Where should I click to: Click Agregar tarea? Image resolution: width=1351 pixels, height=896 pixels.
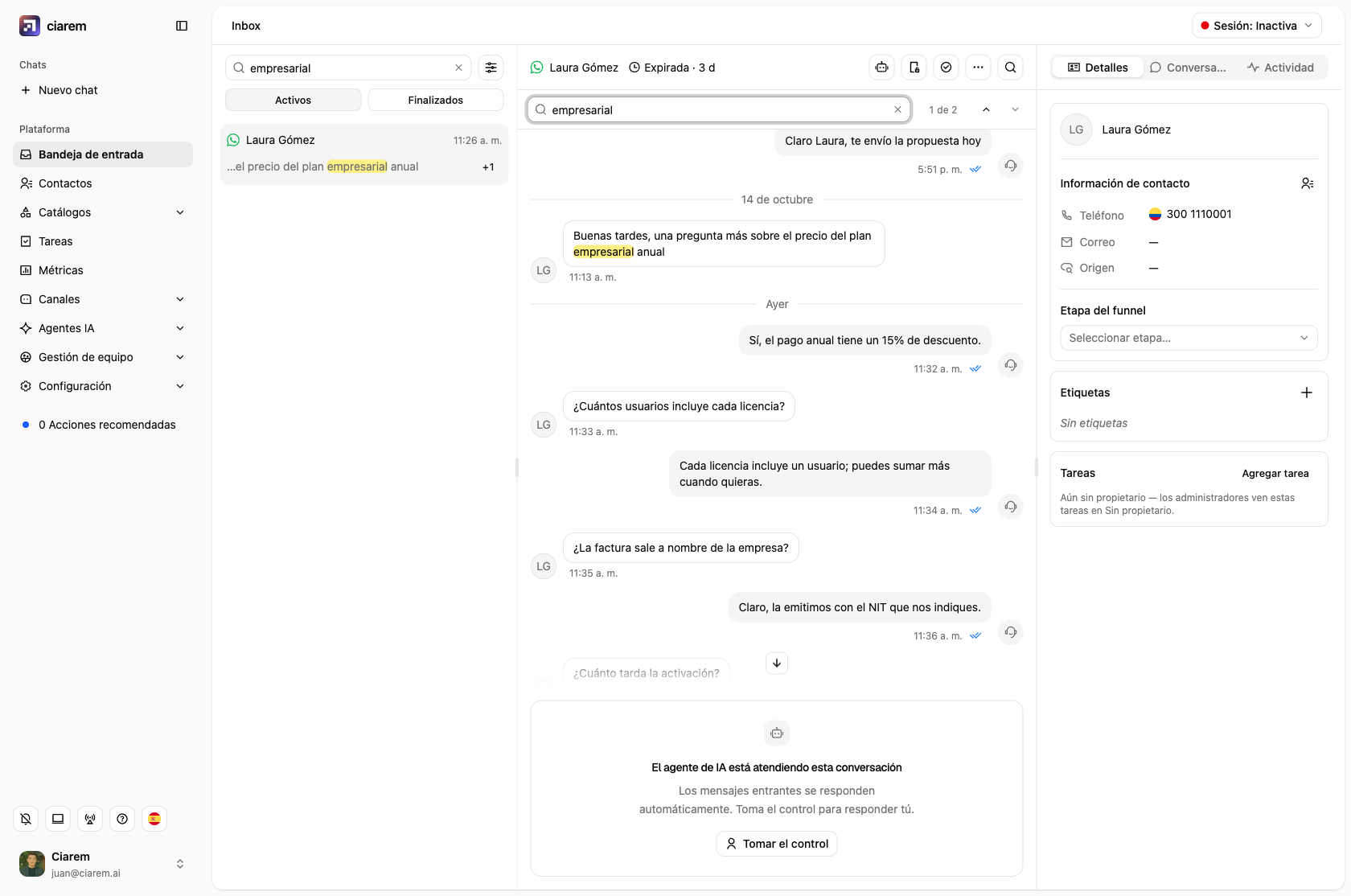click(1275, 473)
